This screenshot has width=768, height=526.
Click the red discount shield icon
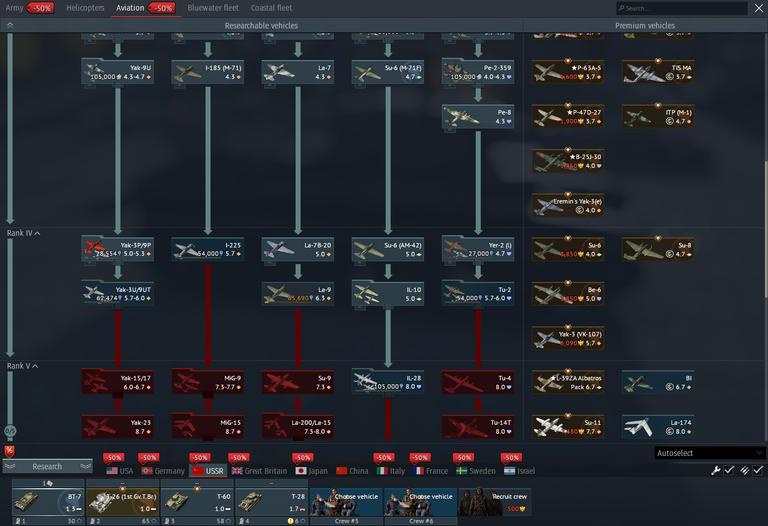click(x=9, y=451)
